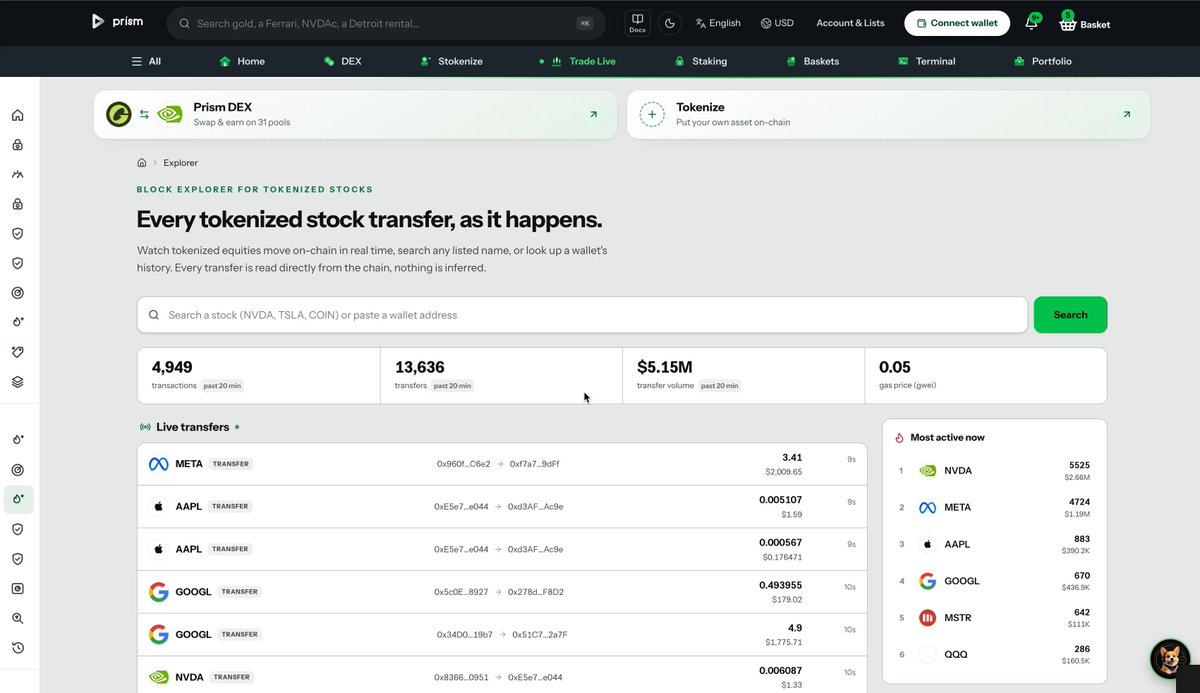Click recipient address 0xf7a7...9dFf
This screenshot has height=693, width=1200.
point(535,464)
